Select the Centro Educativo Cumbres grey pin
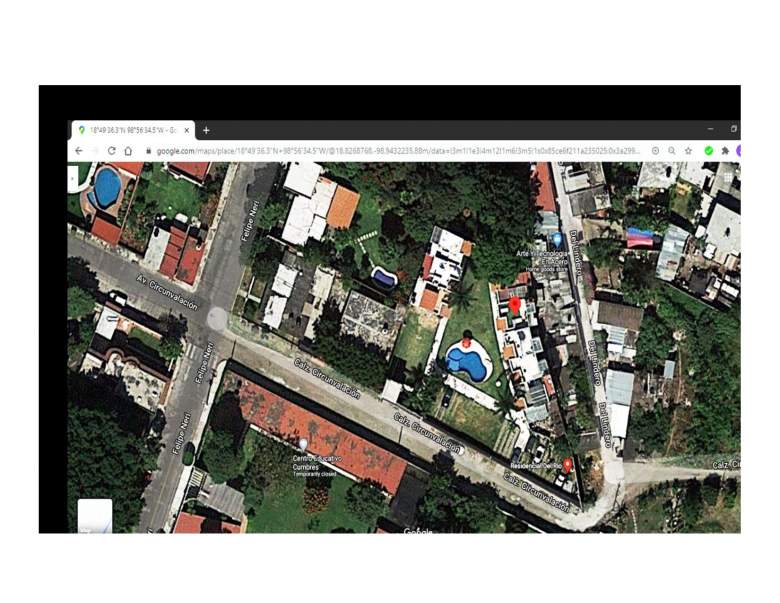The height and width of the screenshot is (603, 780). pos(303,444)
